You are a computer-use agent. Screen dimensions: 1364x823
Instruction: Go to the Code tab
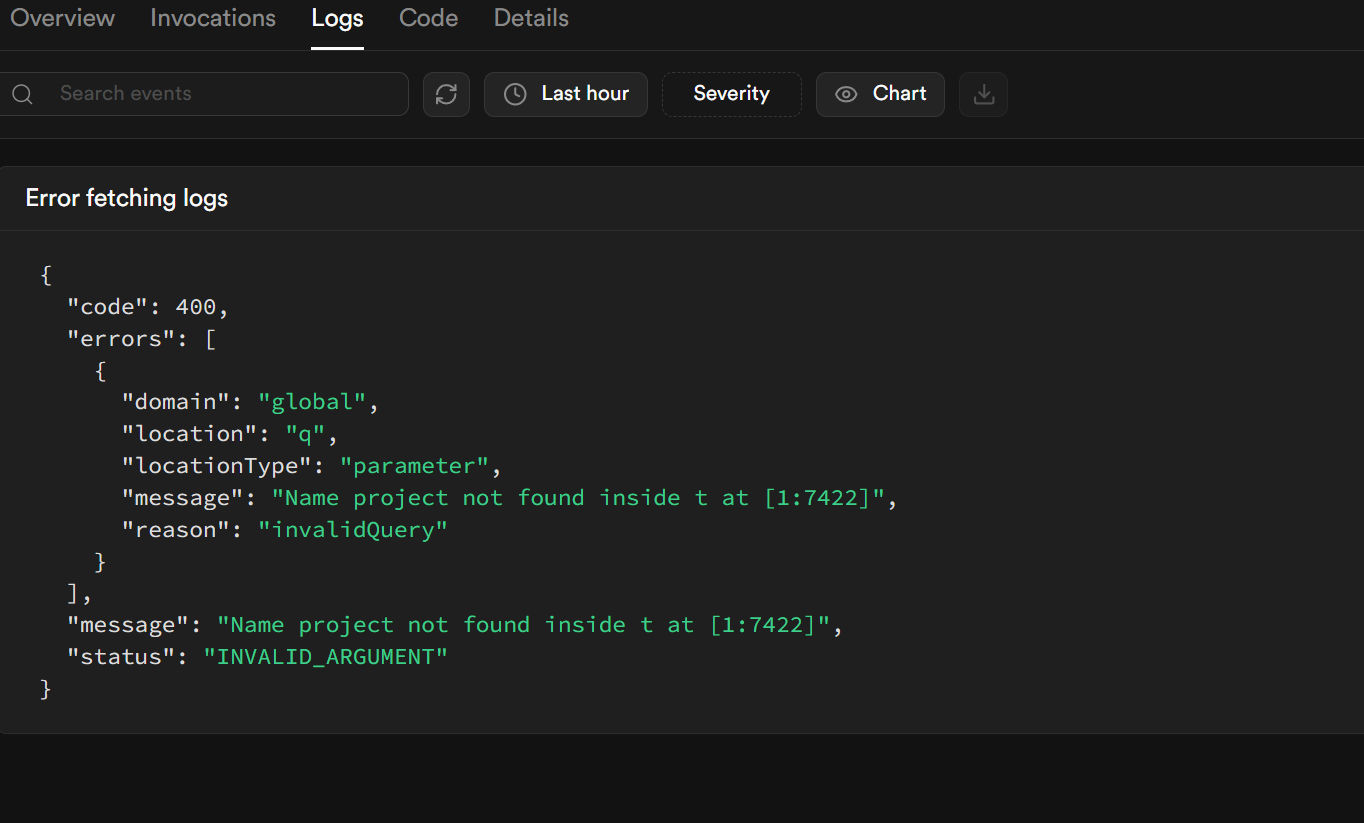coord(428,18)
